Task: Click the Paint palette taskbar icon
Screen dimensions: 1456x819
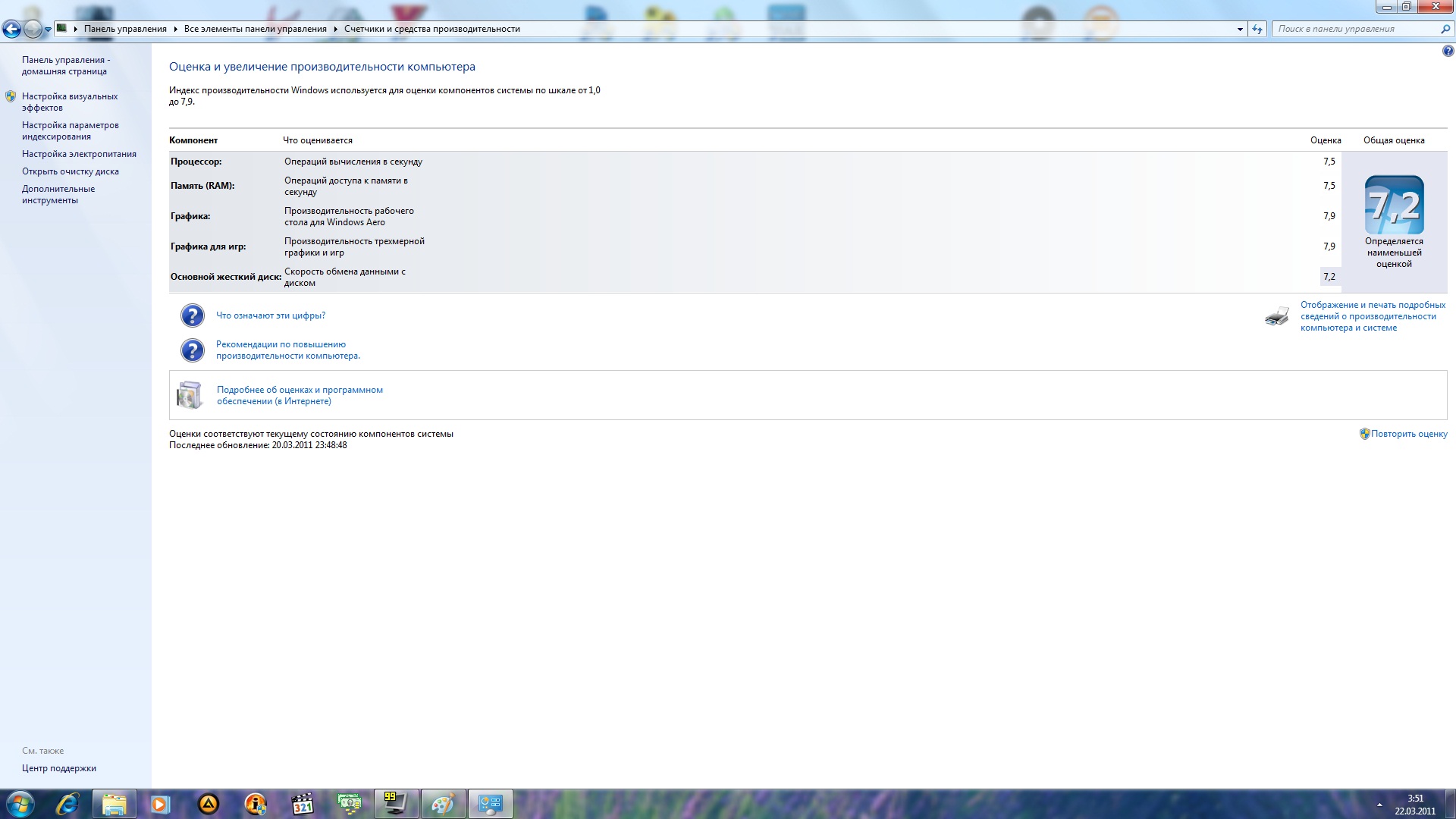Action: [443, 804]
